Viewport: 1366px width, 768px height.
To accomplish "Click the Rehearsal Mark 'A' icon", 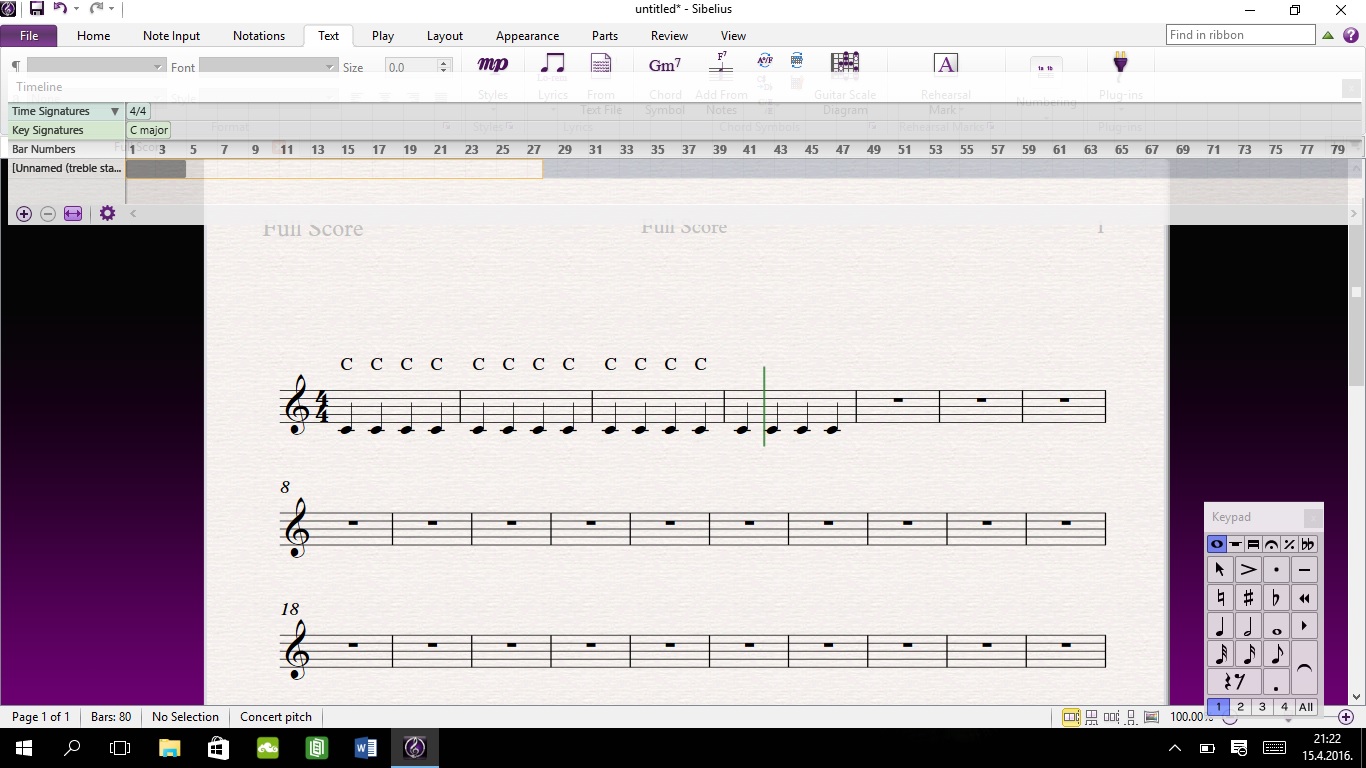I will 946,65.
